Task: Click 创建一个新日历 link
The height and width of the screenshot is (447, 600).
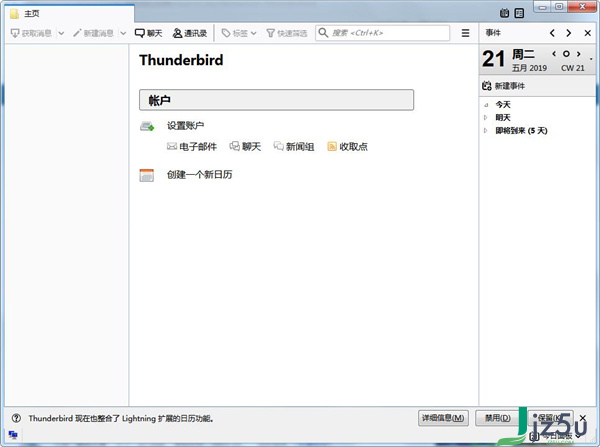Action: coord(199,175)
